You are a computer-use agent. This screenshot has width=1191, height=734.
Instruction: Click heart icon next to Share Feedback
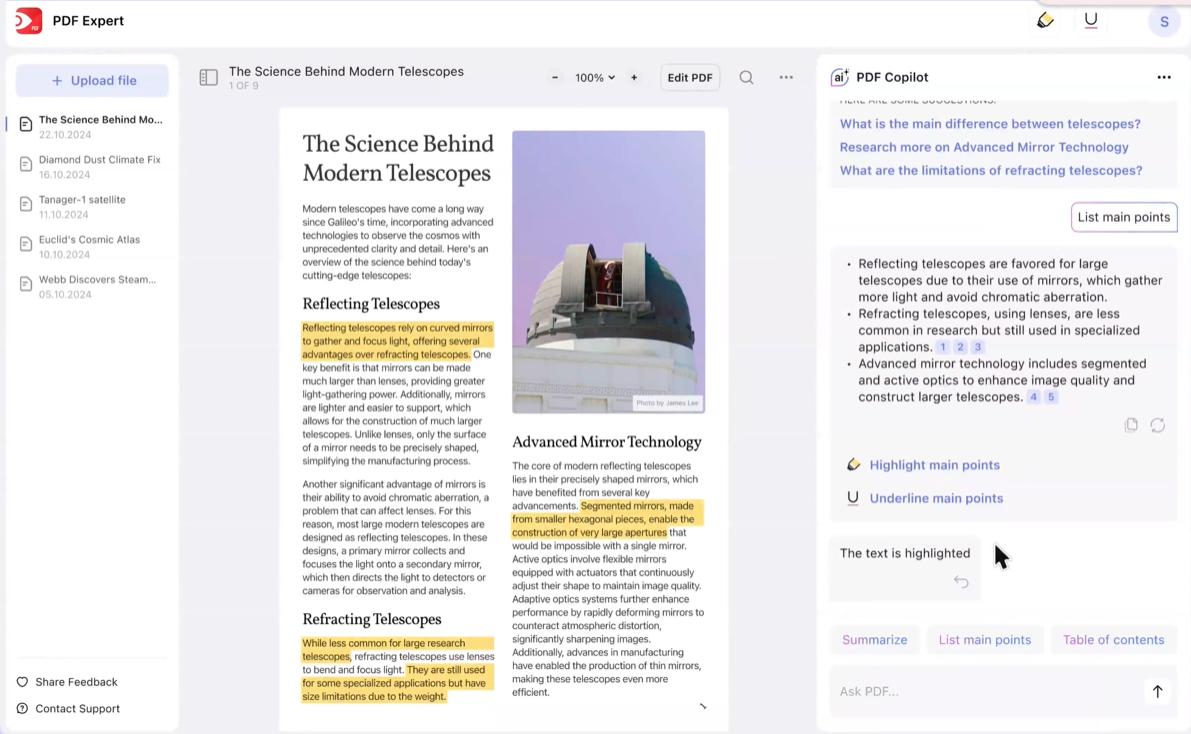tap(22, 682)
